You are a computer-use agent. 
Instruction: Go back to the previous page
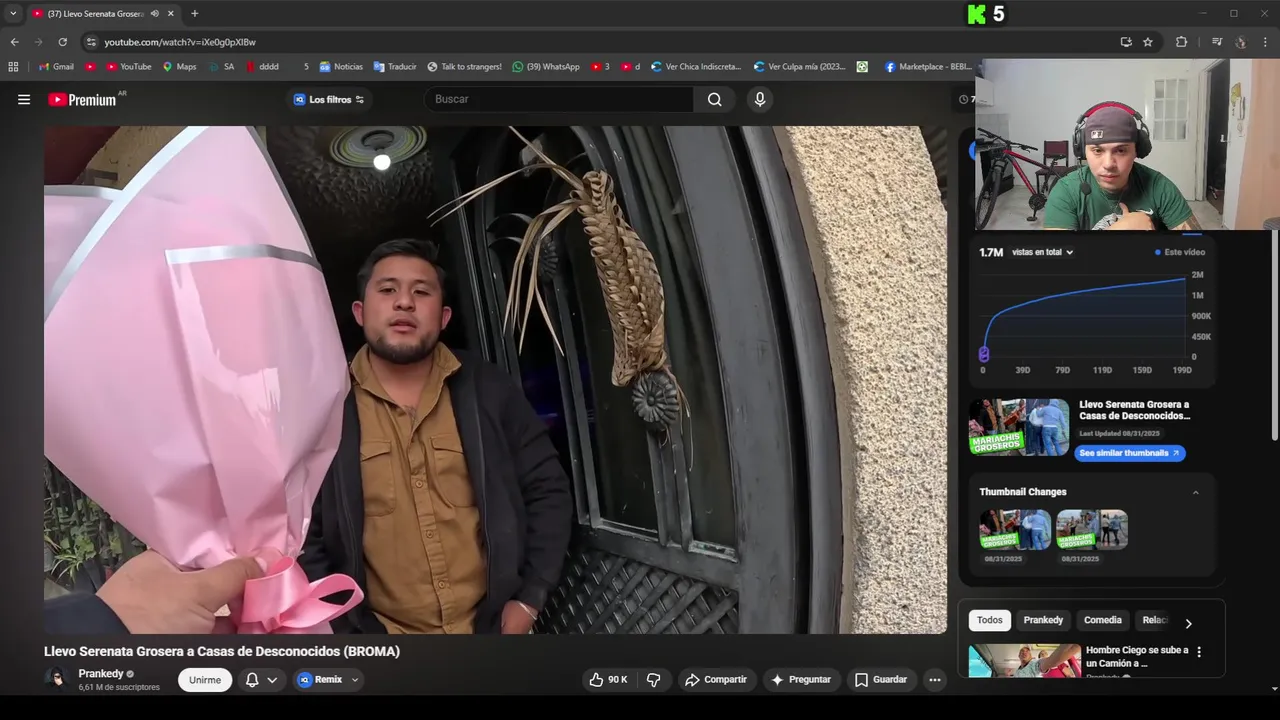(x=14, y=42)
